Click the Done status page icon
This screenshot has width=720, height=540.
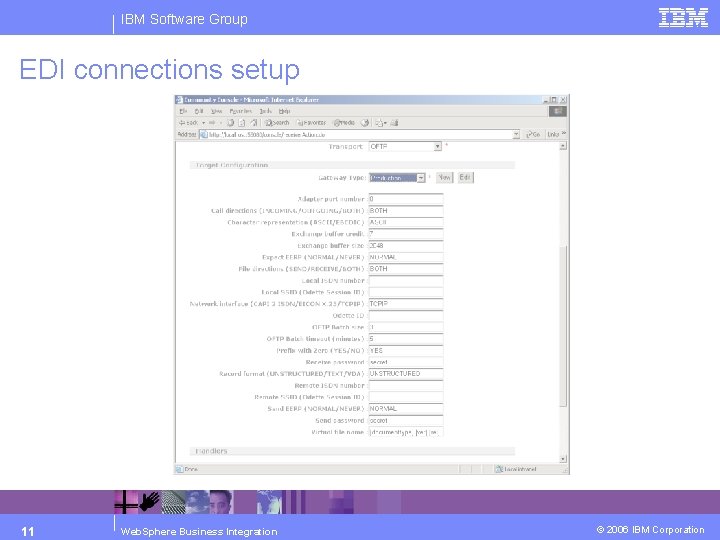point(180,469)
